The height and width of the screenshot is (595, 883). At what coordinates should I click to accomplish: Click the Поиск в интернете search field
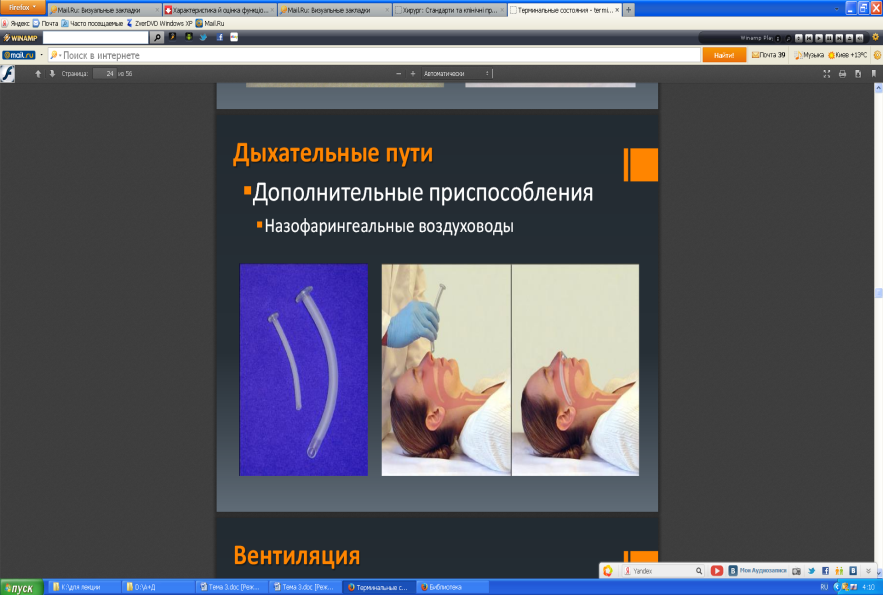tap(373, 55)
